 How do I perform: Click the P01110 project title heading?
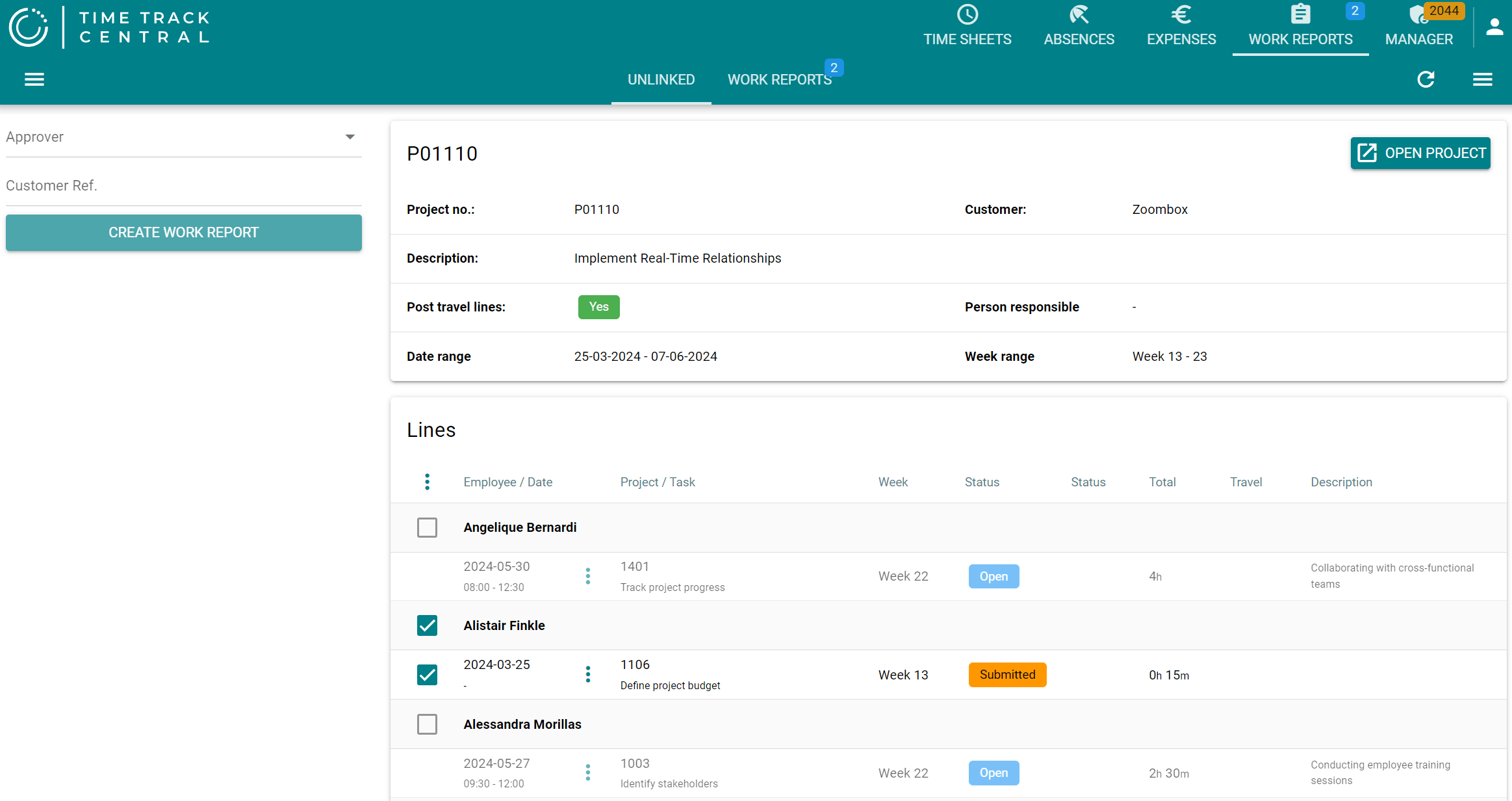click(442, 153)
